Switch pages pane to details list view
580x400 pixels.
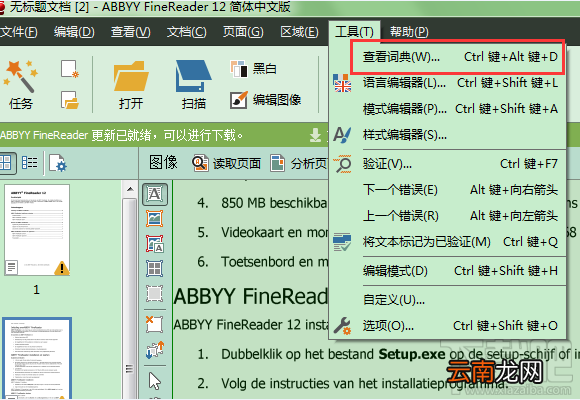pos(30,163)
